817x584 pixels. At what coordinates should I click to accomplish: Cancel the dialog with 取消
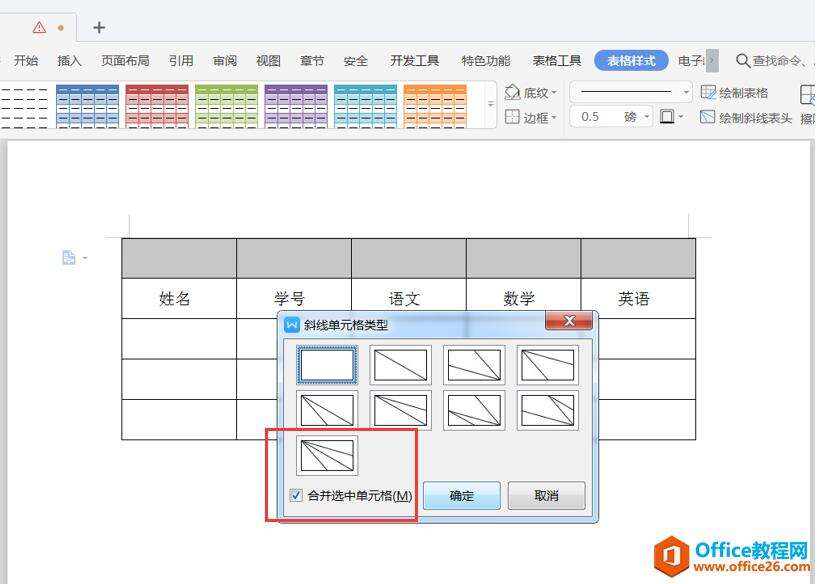tap(547, 495)
